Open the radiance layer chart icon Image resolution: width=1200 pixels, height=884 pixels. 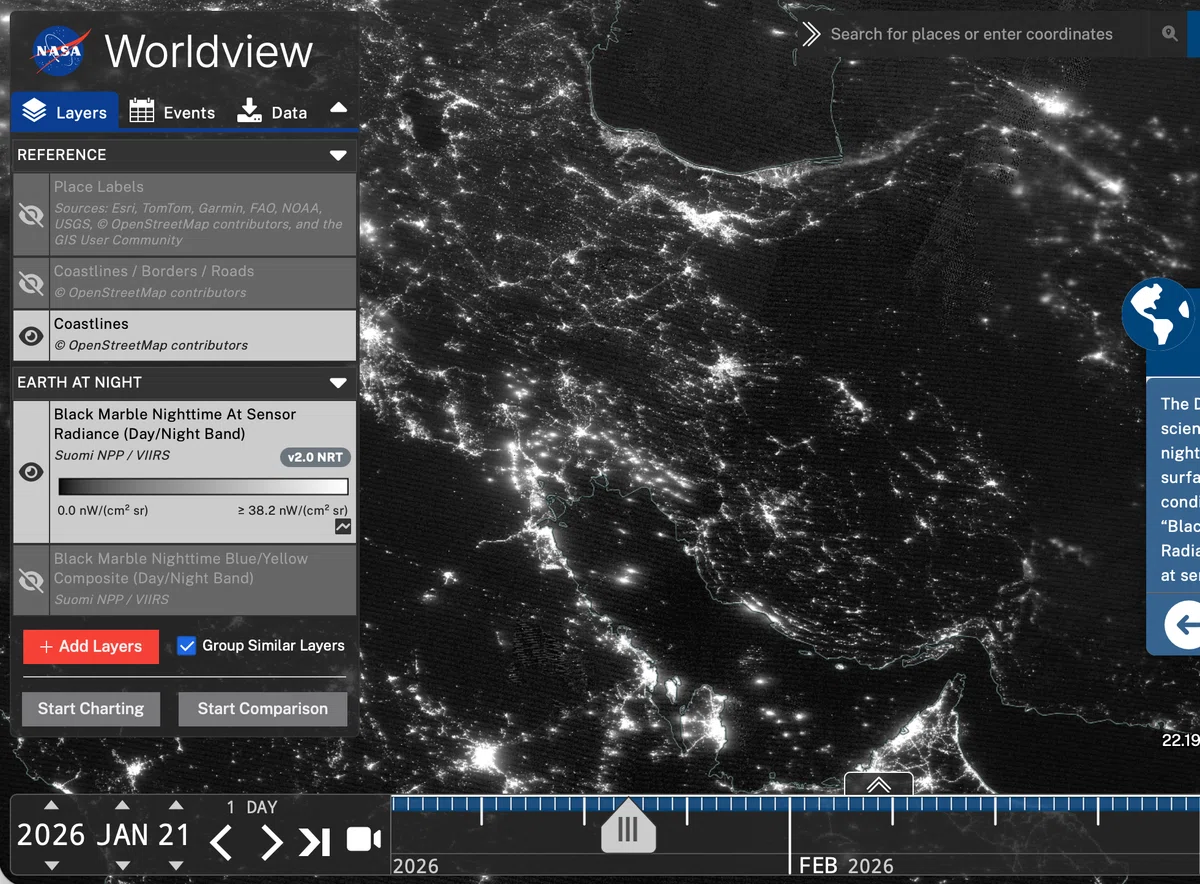click(x=343, y=526)
